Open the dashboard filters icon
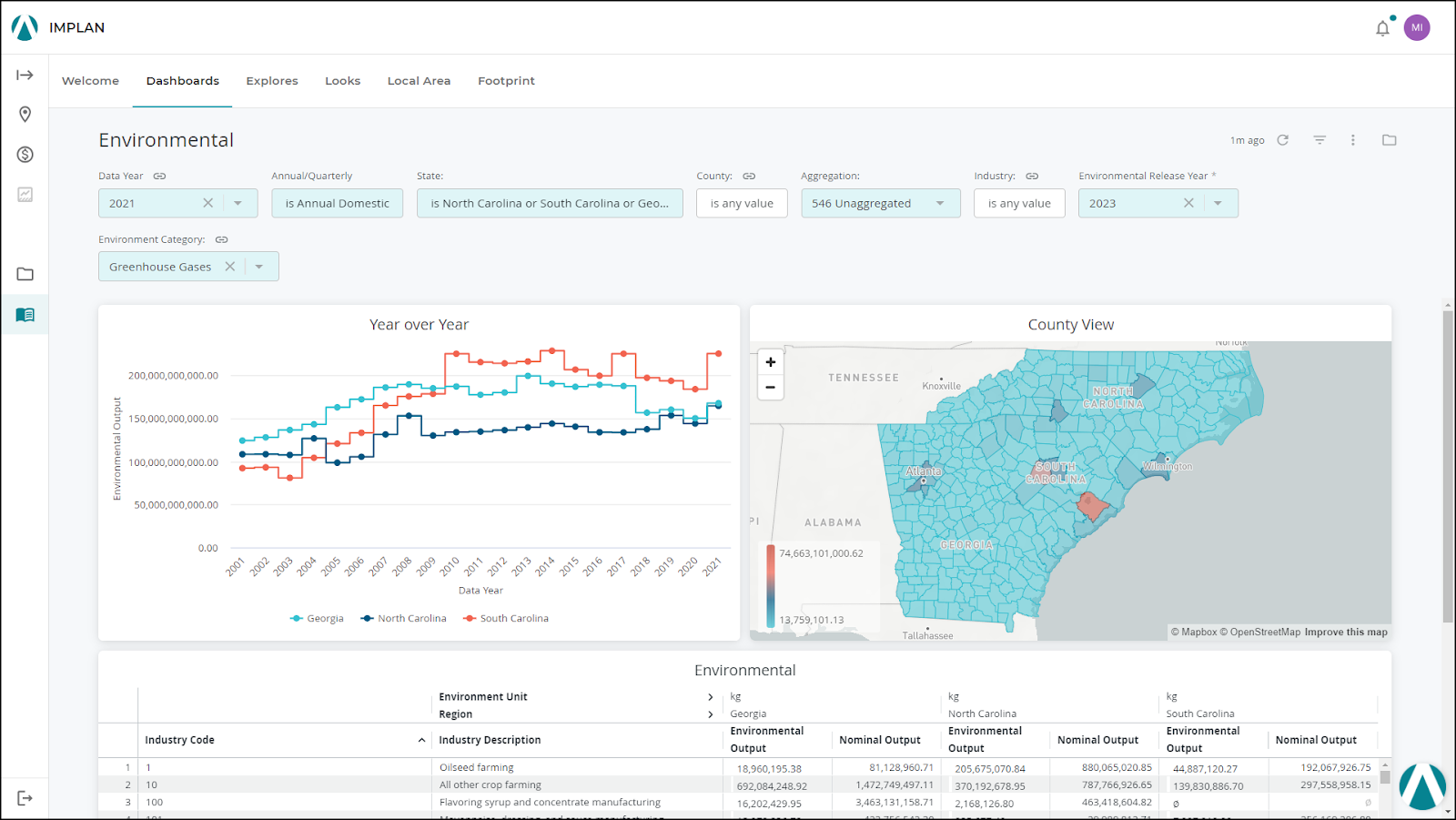This screenshot has width=1456, height=820. point(1319,140)
